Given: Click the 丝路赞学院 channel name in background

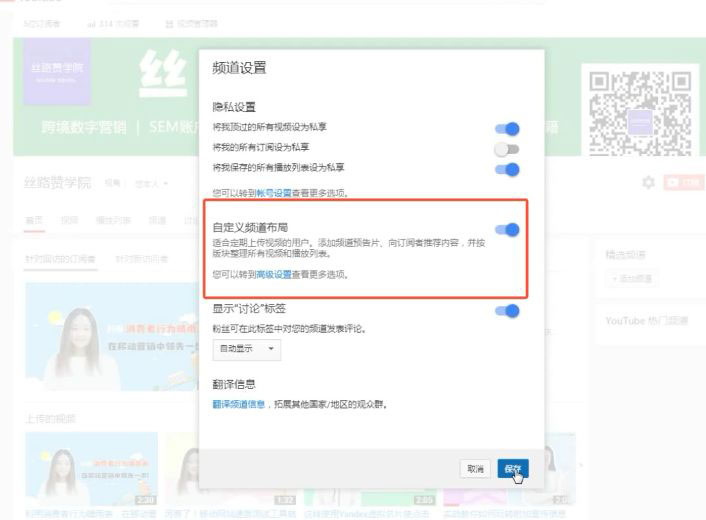Looking at the screenshot, I should (58, 183).
